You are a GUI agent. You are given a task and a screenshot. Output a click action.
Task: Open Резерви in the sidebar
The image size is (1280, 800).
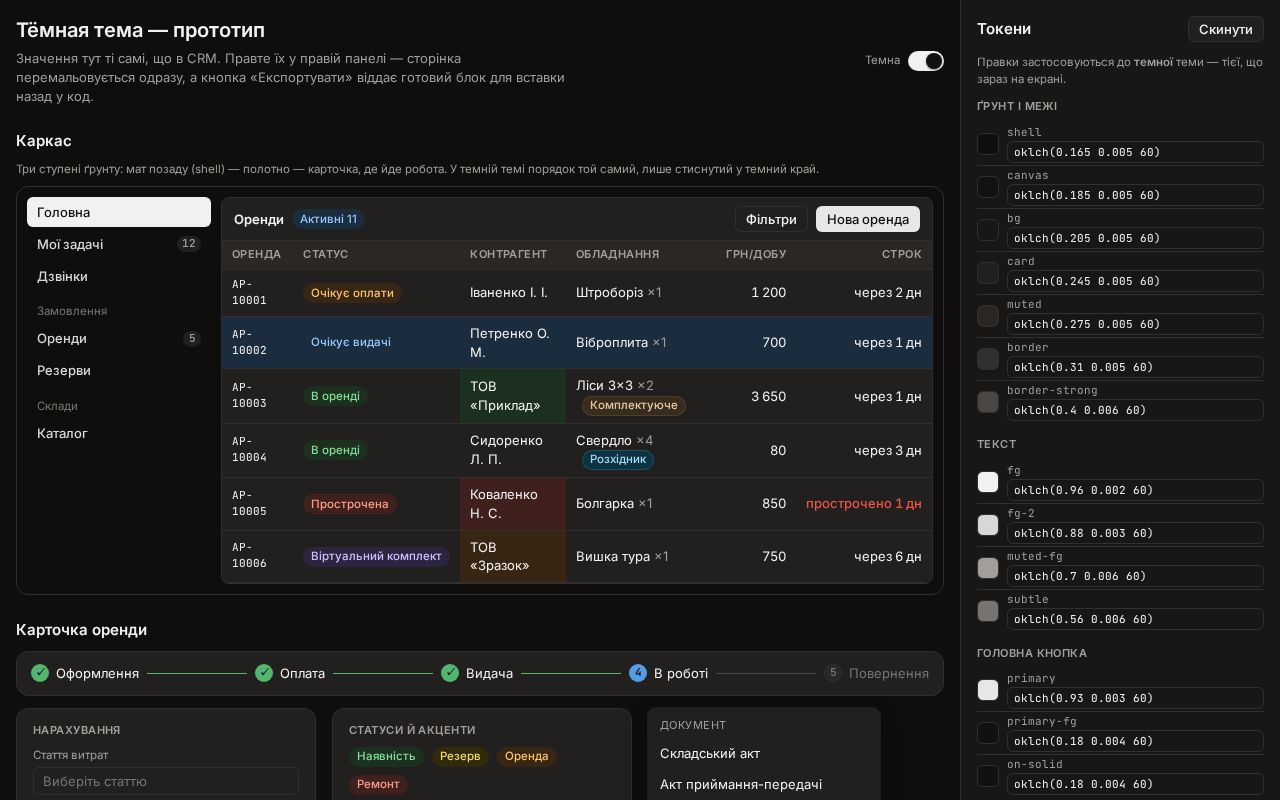tap(119, 370)
